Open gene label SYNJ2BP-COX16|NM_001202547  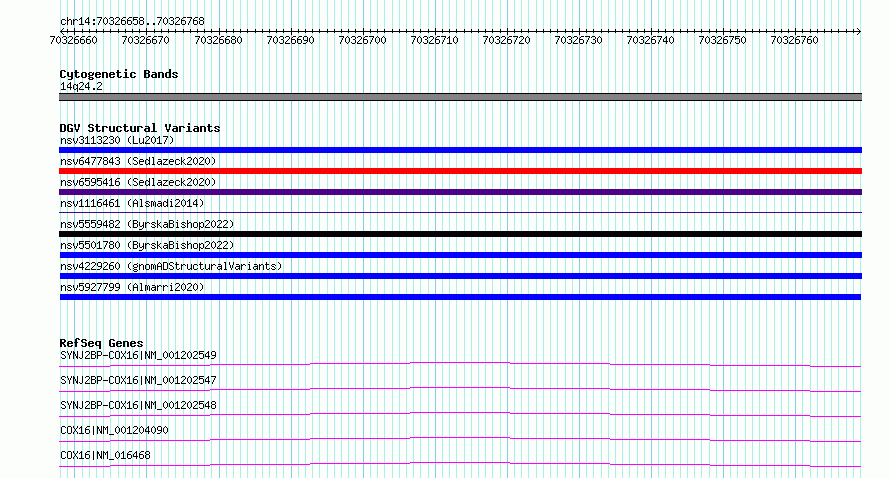[x=138, y=380]
